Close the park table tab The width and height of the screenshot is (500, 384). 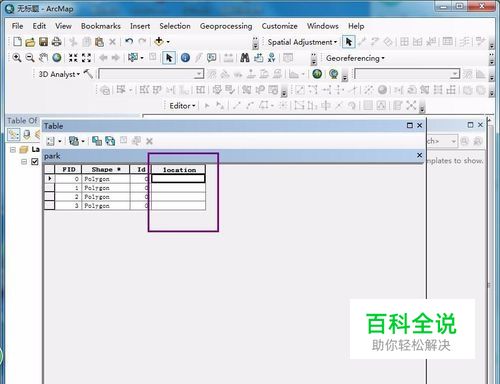(419, 155)
